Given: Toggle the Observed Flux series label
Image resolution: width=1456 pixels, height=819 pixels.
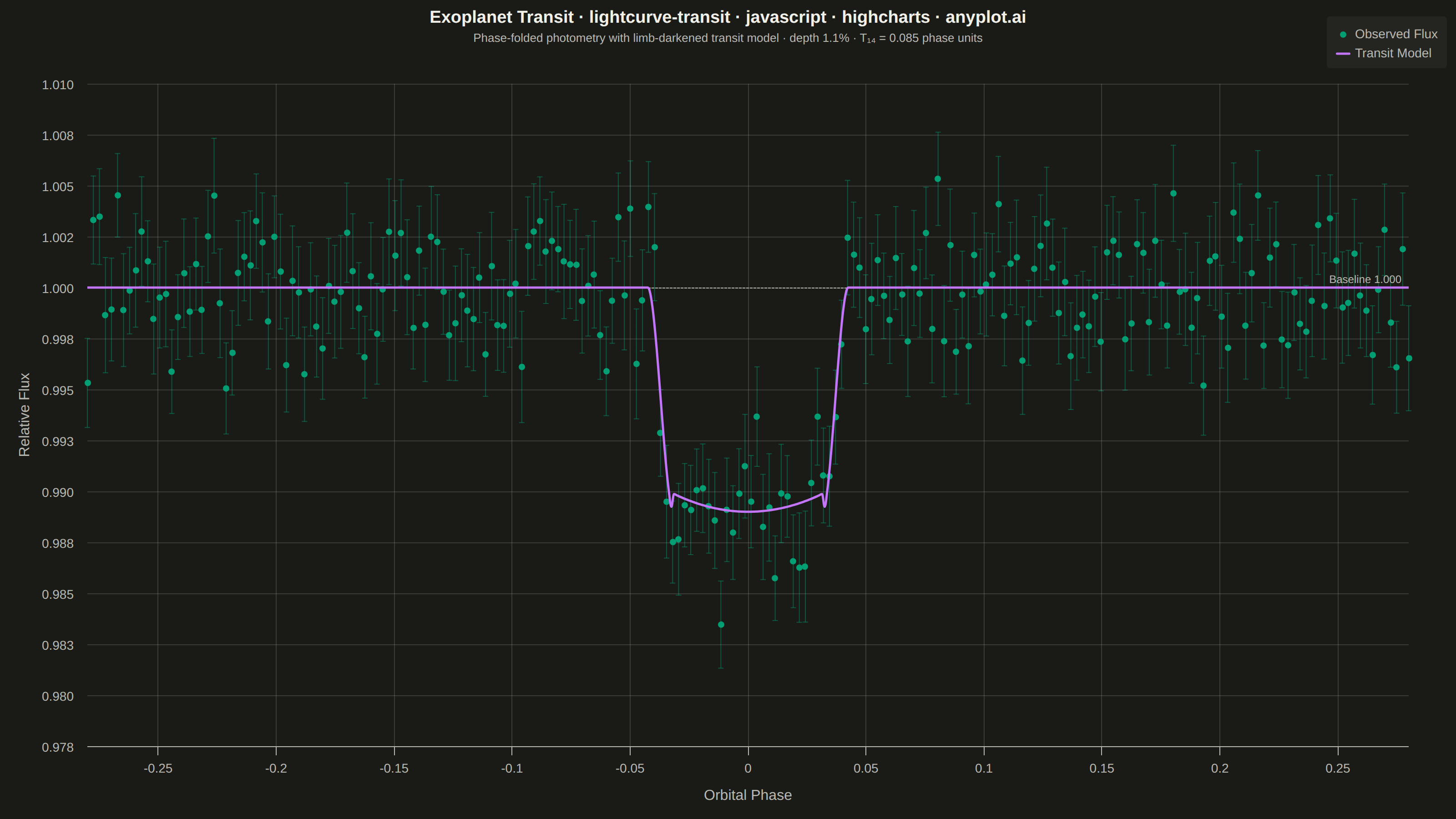Looking at the screenshot, I should (1396, 34).
